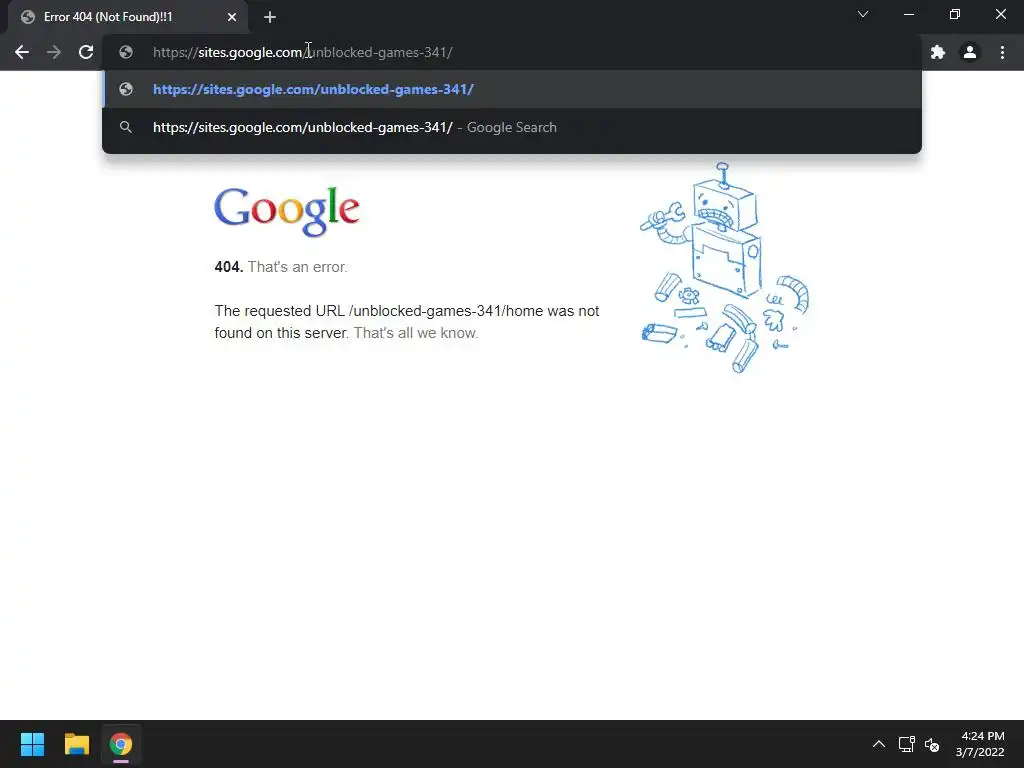
Task: Click the '404. That's an error.' text
Action: 281,267
